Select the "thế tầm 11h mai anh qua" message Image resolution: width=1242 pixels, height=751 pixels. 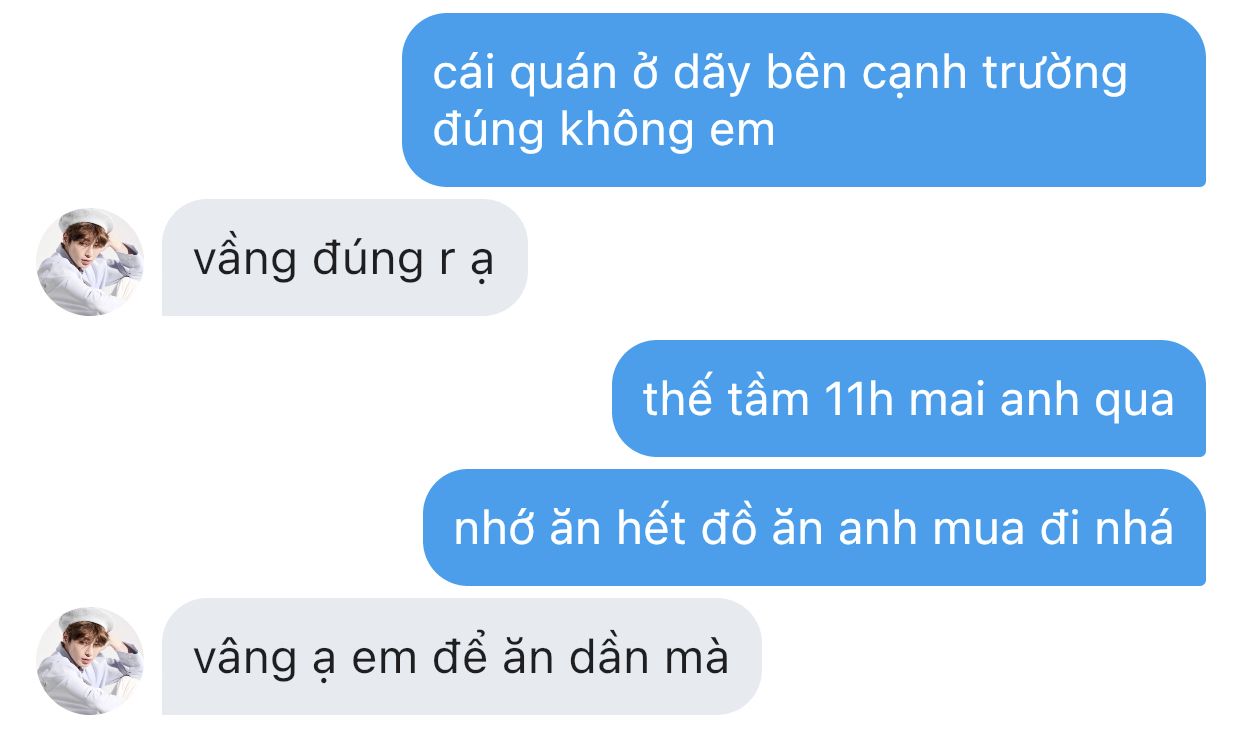tap(909, 399)
